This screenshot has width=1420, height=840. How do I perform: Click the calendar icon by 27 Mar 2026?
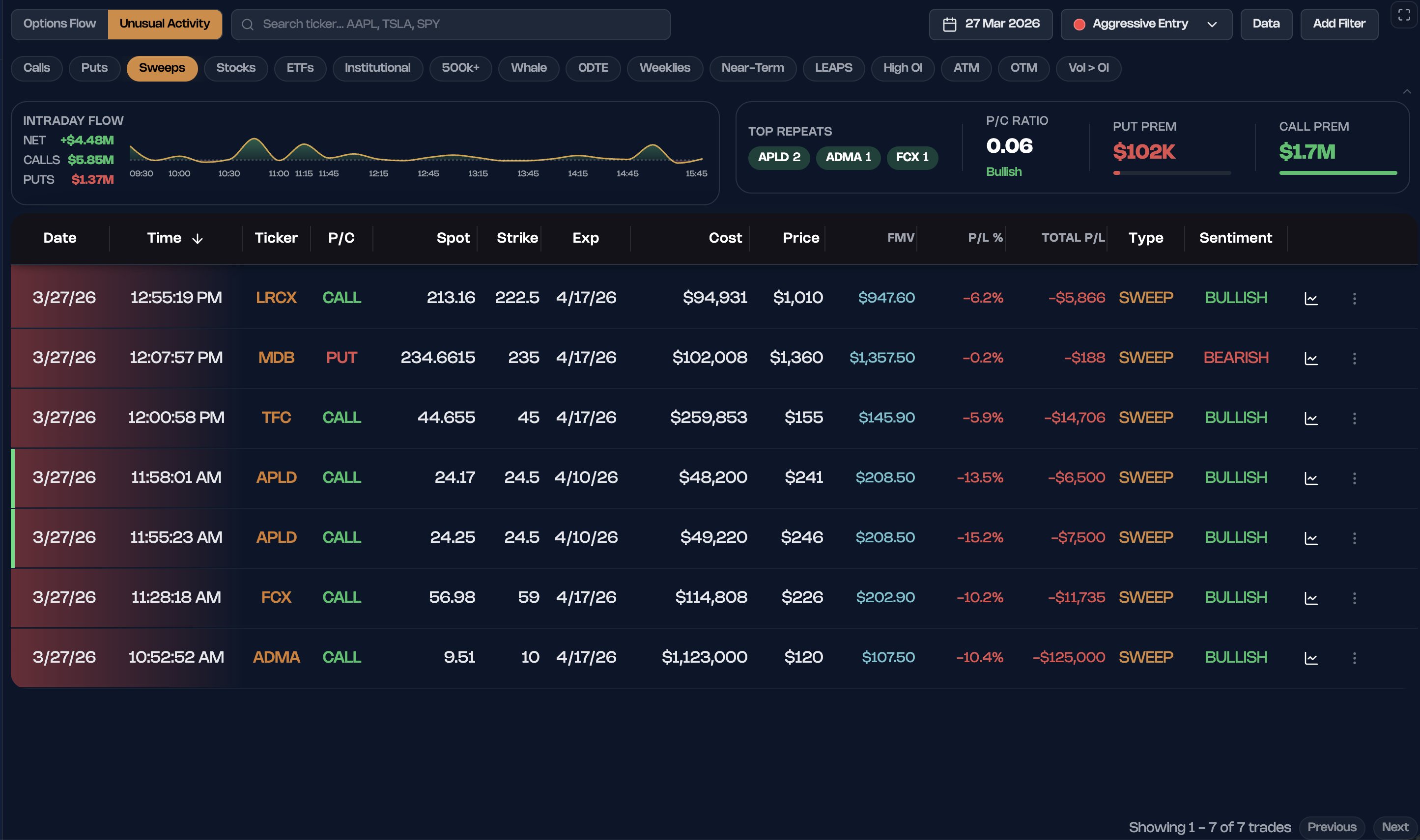tap(949, 25)
